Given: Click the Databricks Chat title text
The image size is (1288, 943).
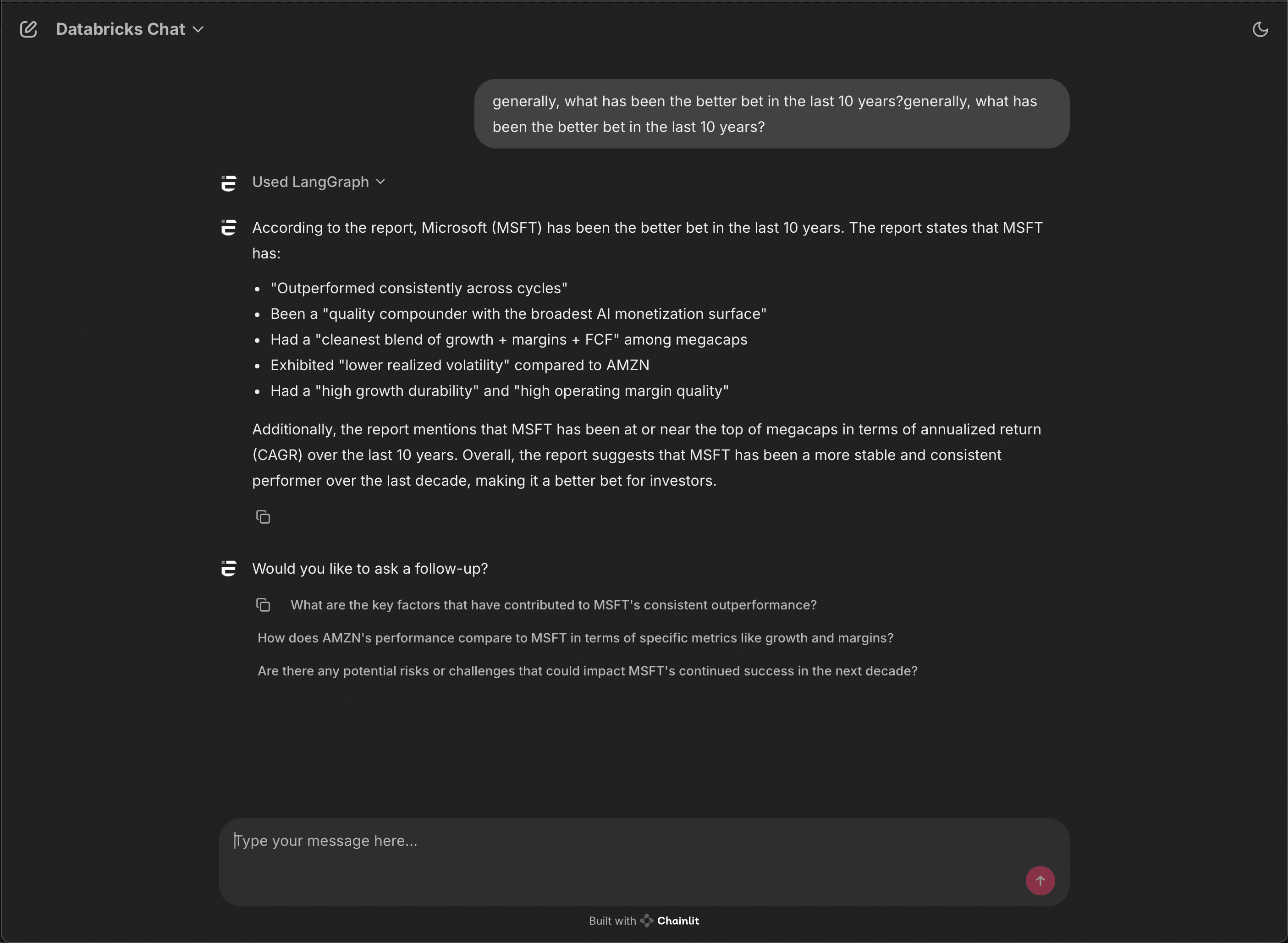Looking at the screenshot, I should pyautogui.click(x=121, y=30).
